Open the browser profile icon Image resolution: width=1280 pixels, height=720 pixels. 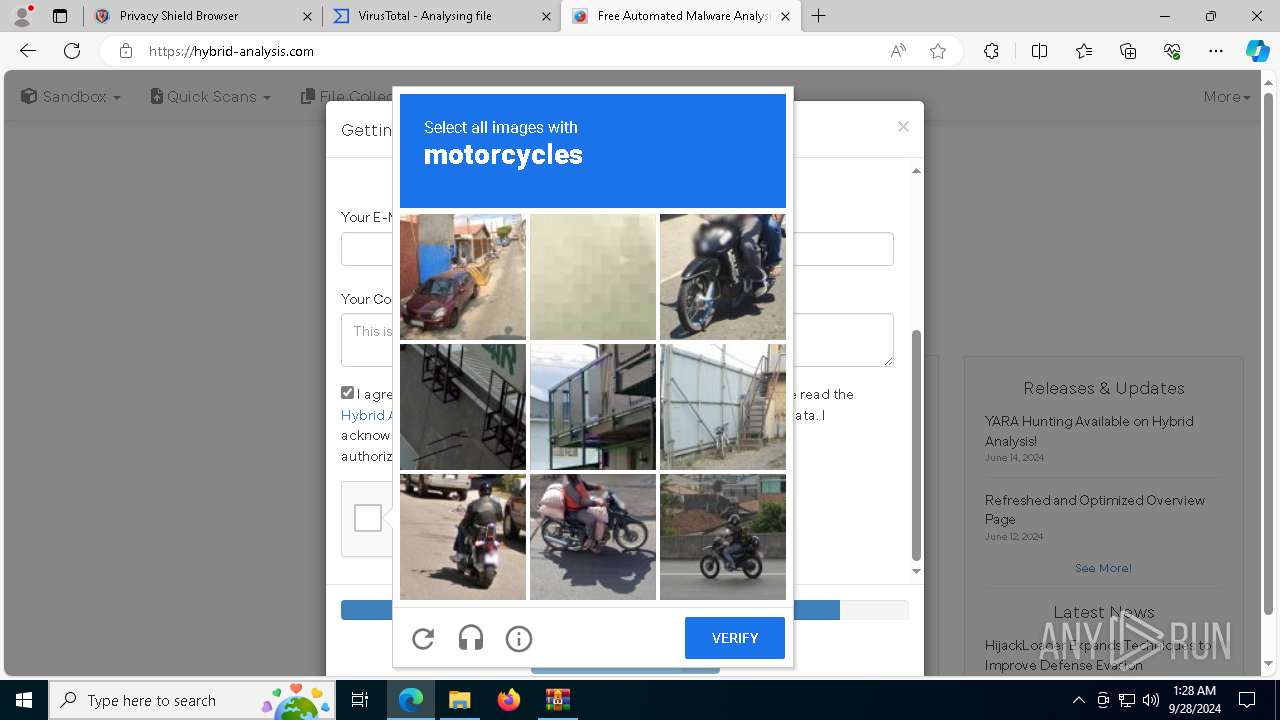click(22, 16)
